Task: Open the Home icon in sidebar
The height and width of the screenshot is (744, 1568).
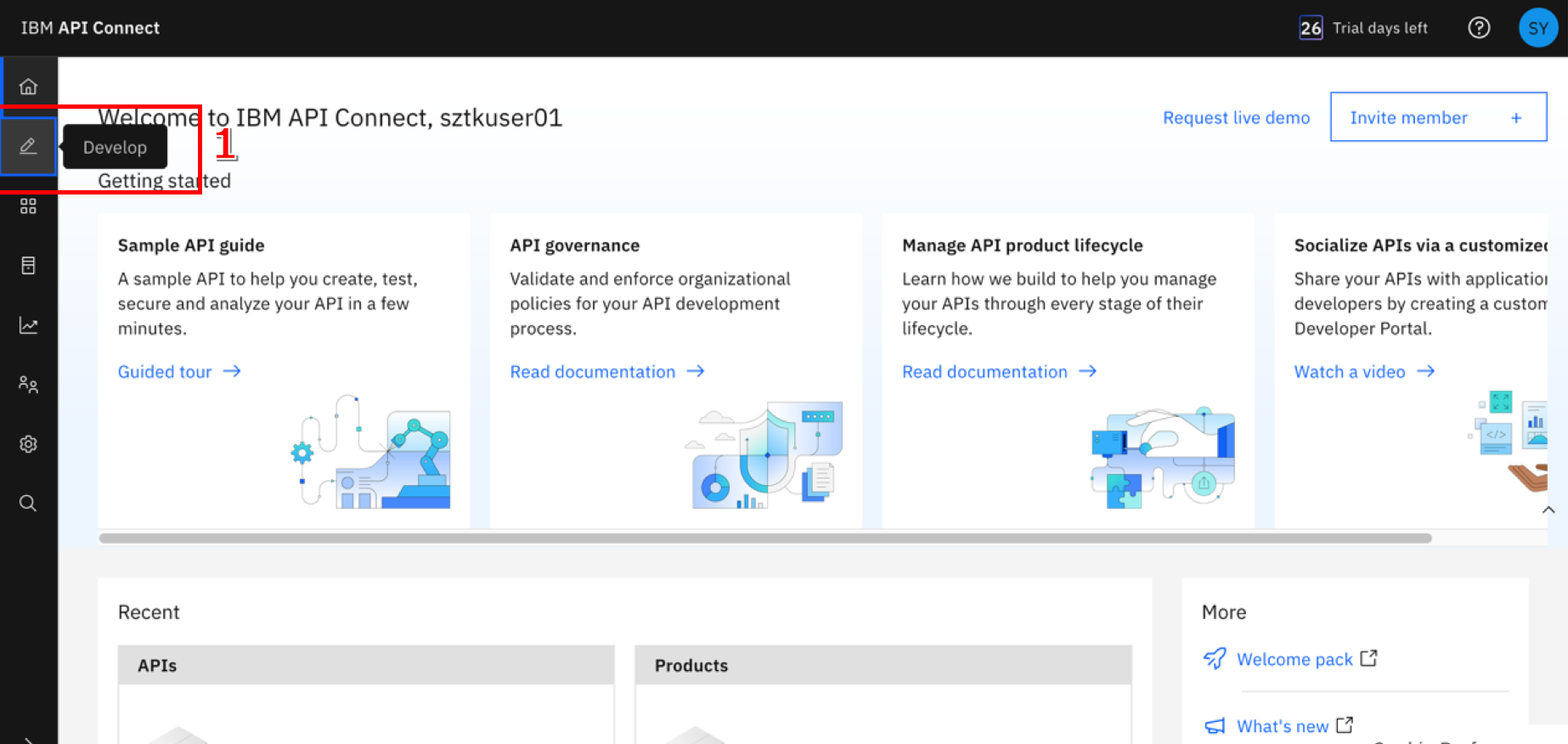Action: coord(28,87)
